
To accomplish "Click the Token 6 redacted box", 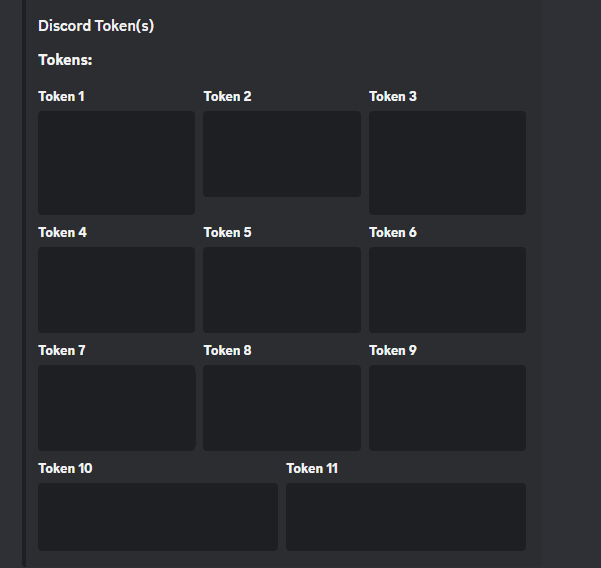I will (447, 290).
